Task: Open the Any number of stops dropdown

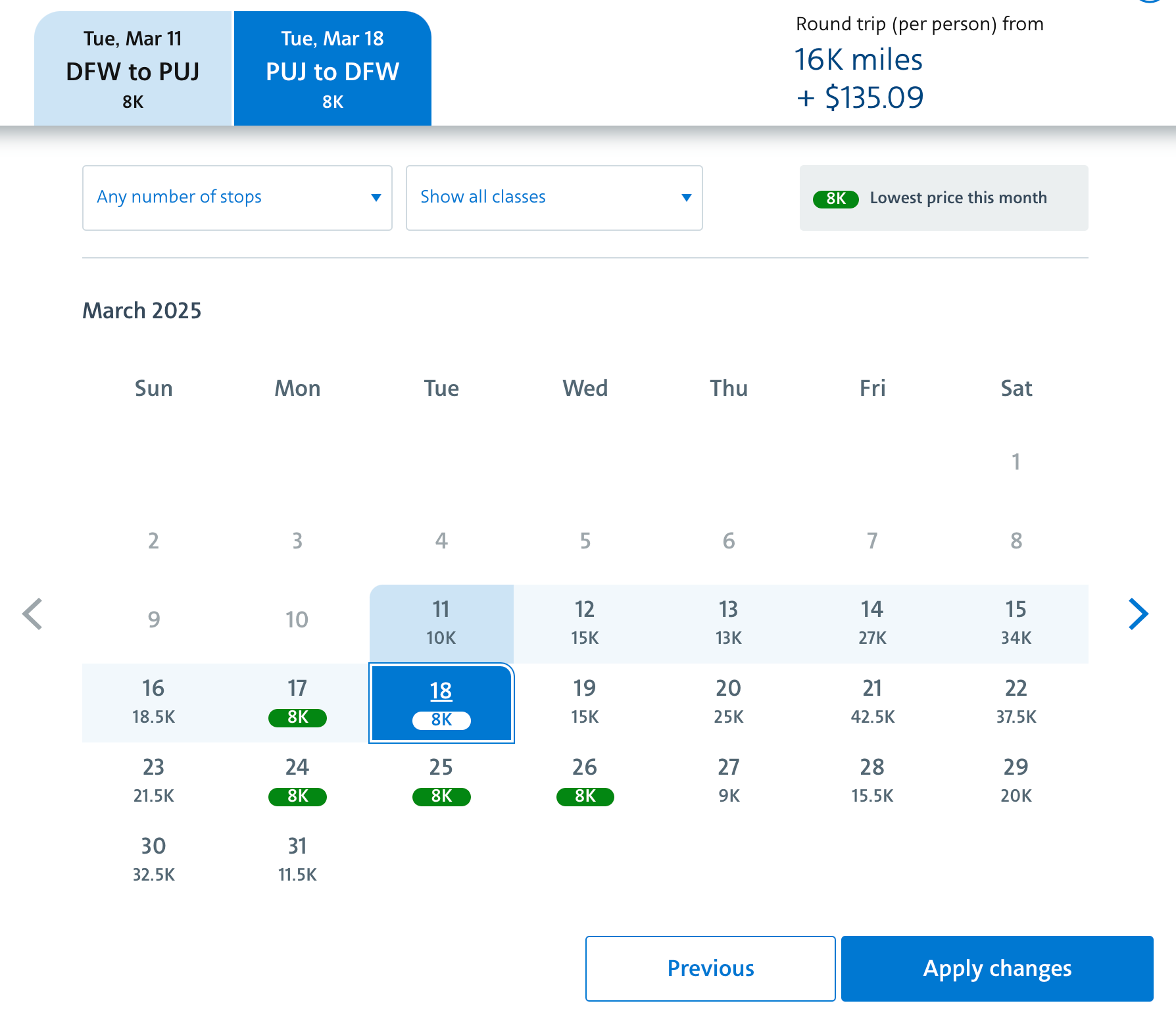Action: pyautogui.click(x=237, y=197)
